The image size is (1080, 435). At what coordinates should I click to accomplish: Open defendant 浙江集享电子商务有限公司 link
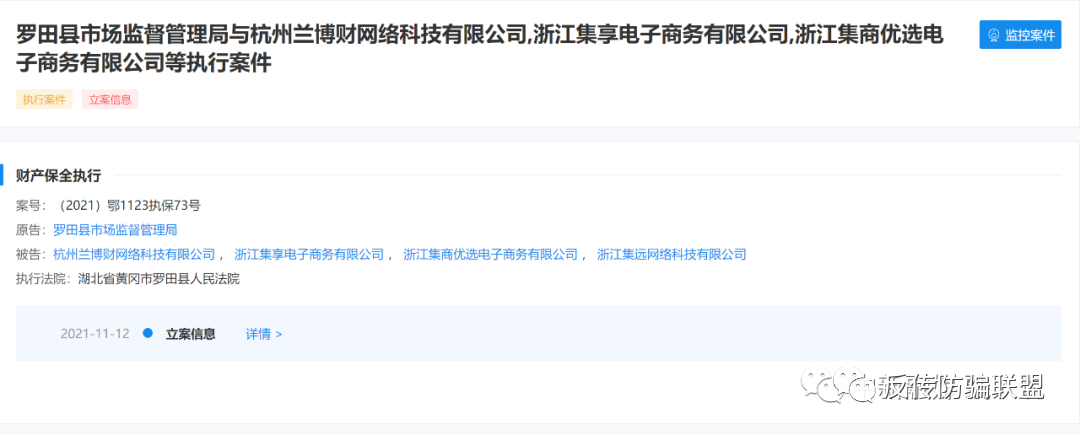(309, 255)
